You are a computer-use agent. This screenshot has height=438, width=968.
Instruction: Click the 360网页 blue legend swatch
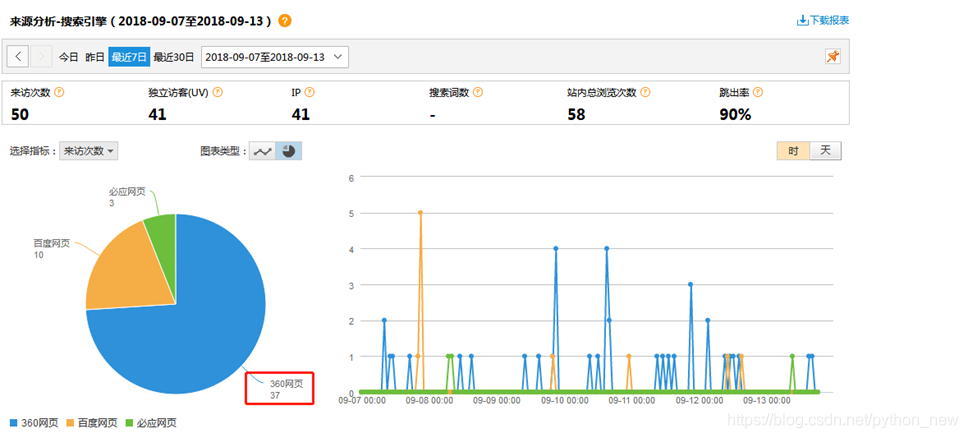pos(13,423)
